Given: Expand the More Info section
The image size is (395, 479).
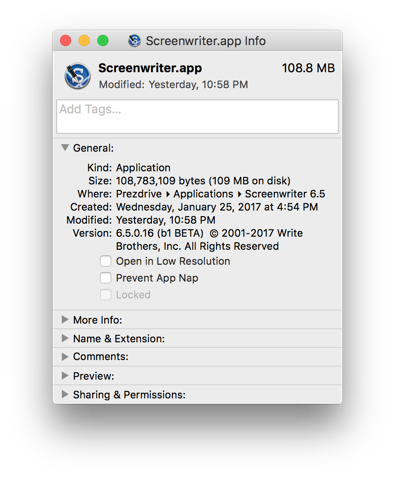Looking at the screenshot, I should pyautogui.click(x=65, y=320).
